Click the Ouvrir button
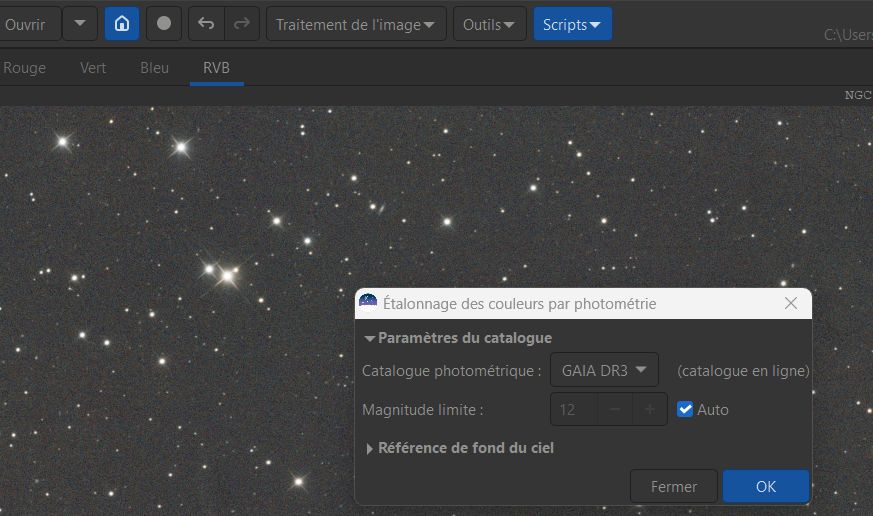The width and height of the screenshot is (873, 516). coord(28,24)
